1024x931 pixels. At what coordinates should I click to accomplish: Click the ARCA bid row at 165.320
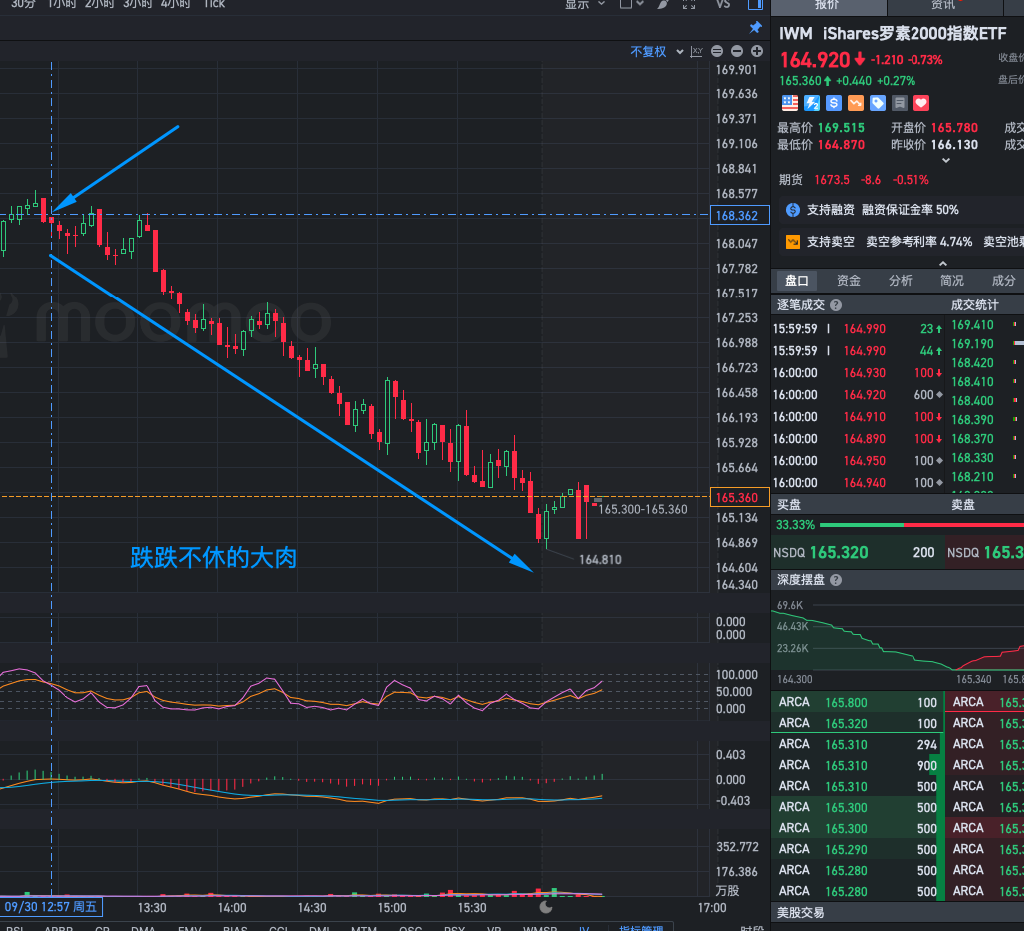pyautogui.click(x=857, y=723)
